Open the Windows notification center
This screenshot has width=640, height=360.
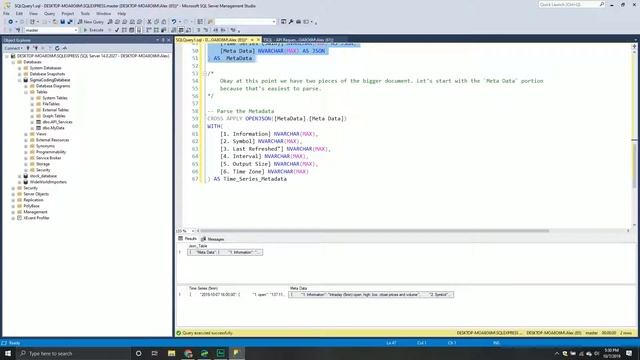click(x=629, y=353)
